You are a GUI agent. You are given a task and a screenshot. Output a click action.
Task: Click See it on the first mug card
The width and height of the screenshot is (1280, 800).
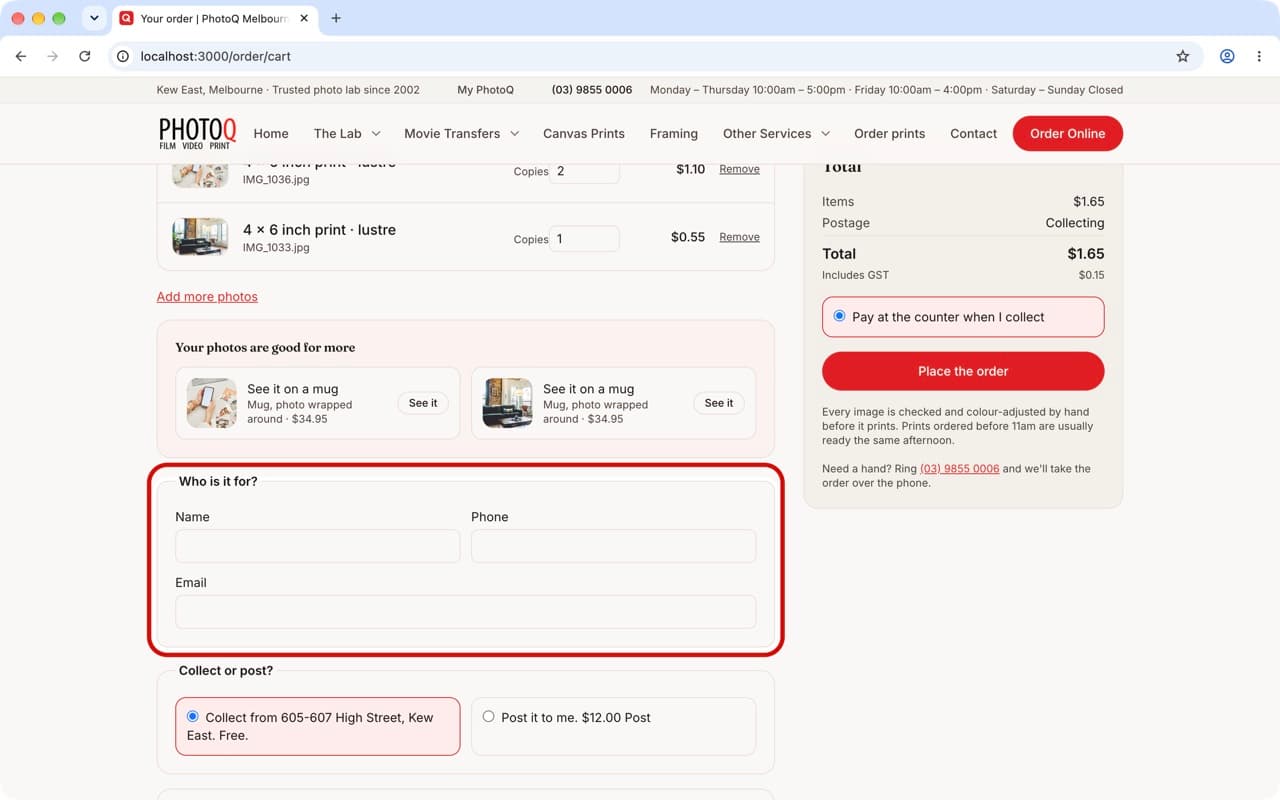pyautogui.click(x=423, y=403)
